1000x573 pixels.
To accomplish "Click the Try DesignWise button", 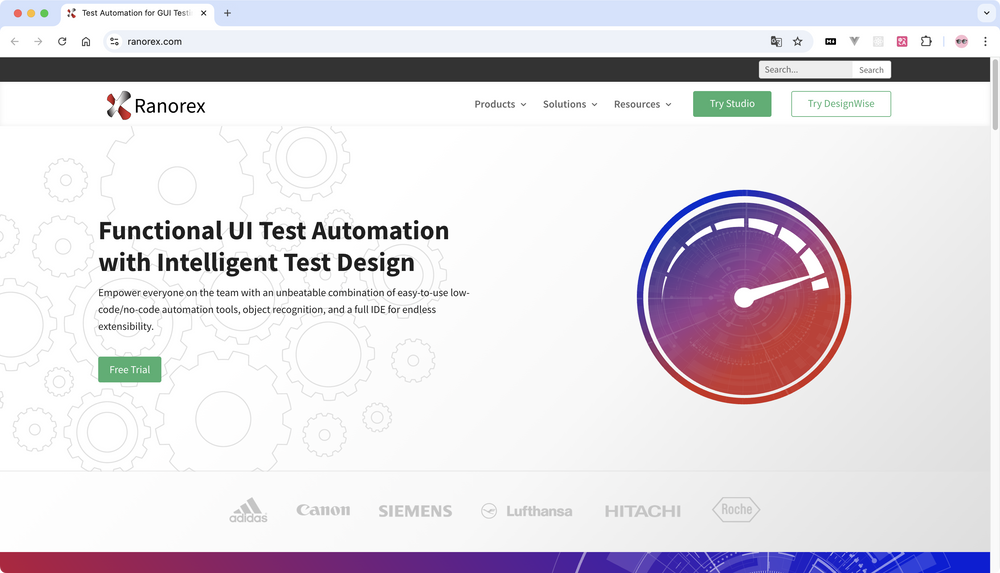I will point(841,103).
